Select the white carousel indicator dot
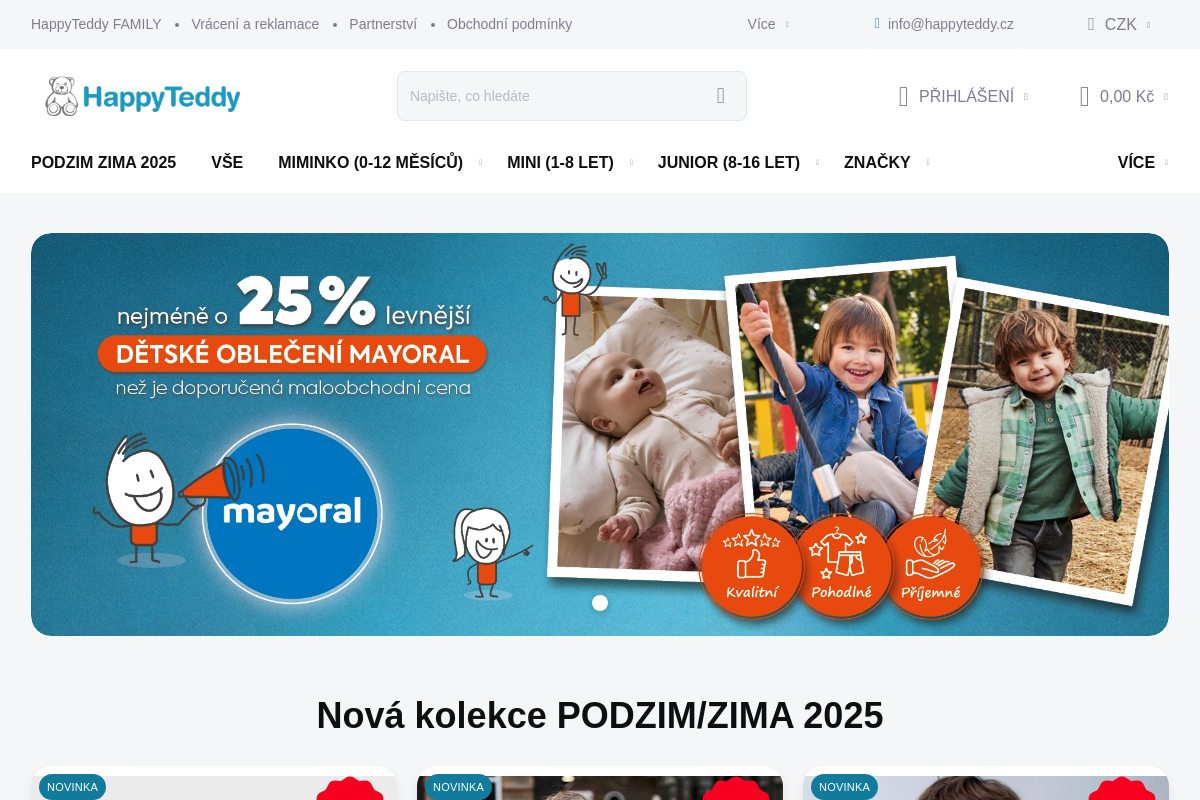 [600, 603]
